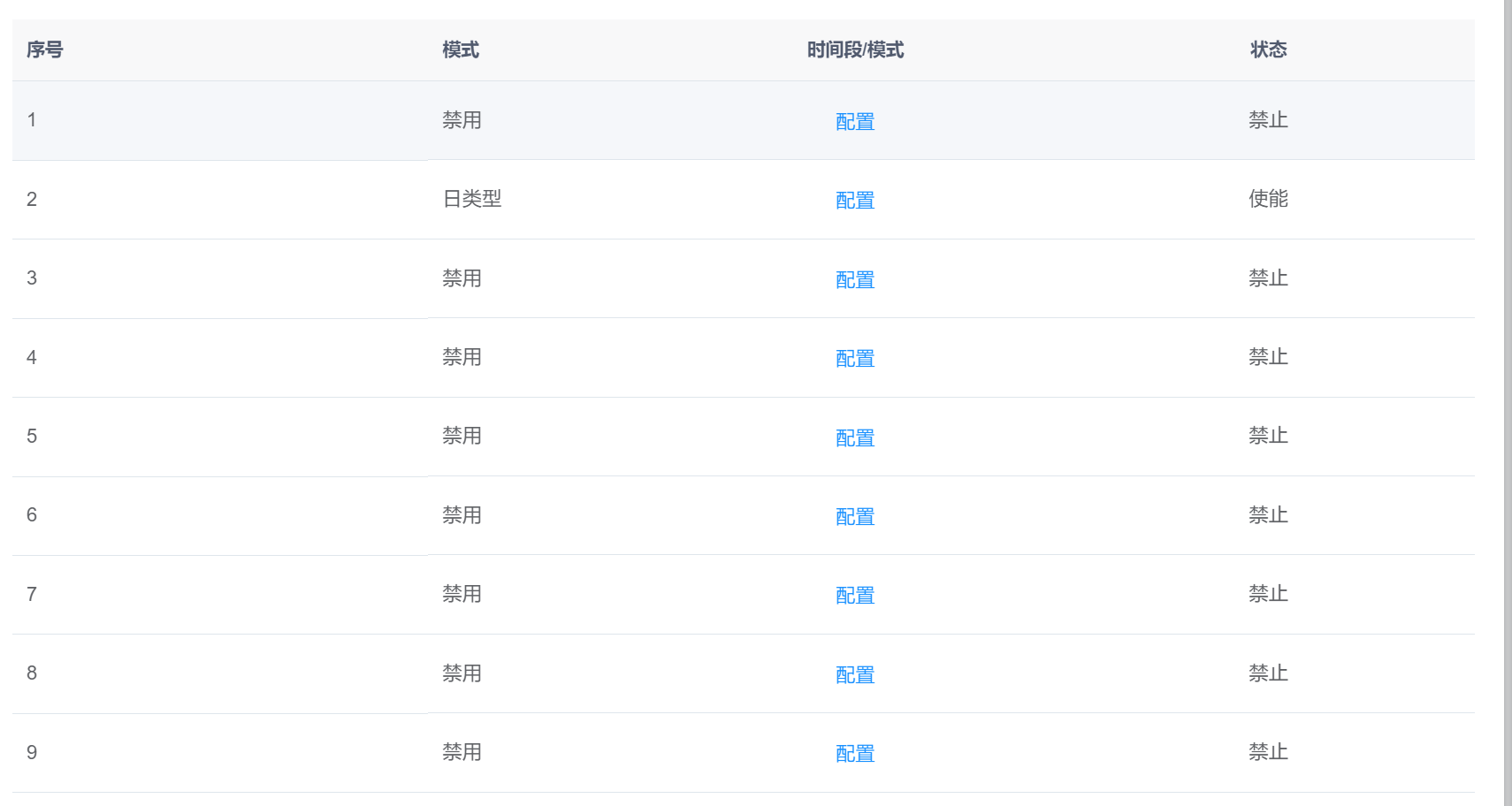Select the 禁用 mode cell in row 9

462,752
